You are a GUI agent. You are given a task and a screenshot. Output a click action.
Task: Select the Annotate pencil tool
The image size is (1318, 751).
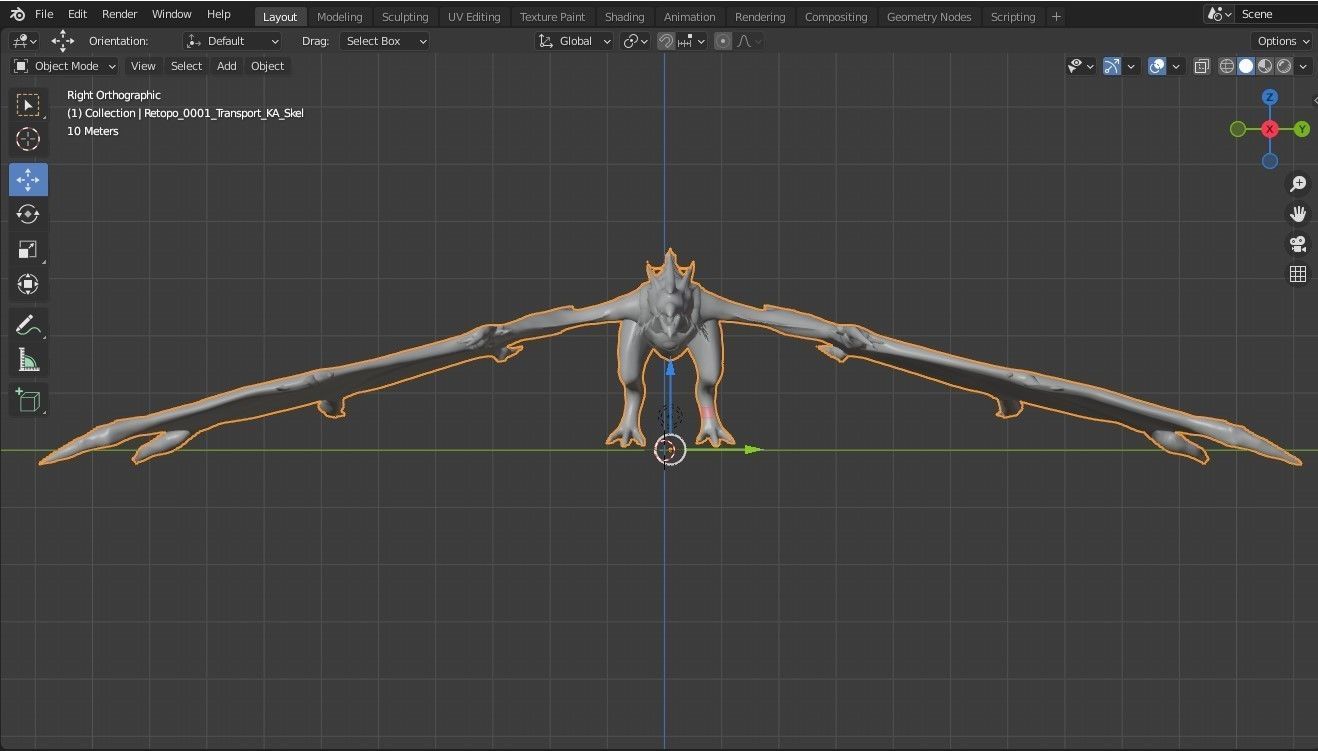(x=28, y=325)
